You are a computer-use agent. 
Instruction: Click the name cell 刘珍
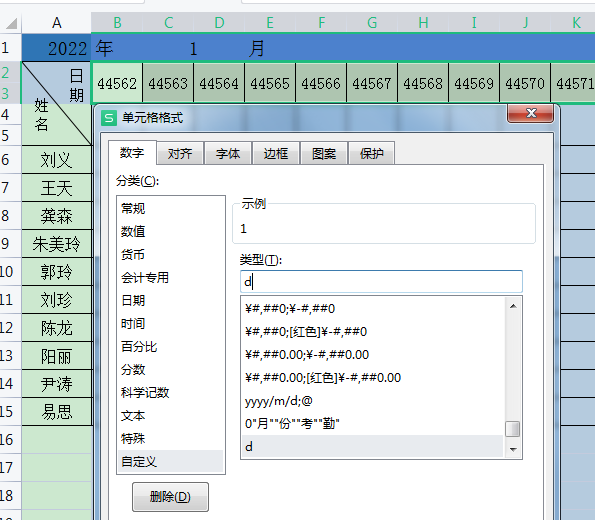coord(57,300)
